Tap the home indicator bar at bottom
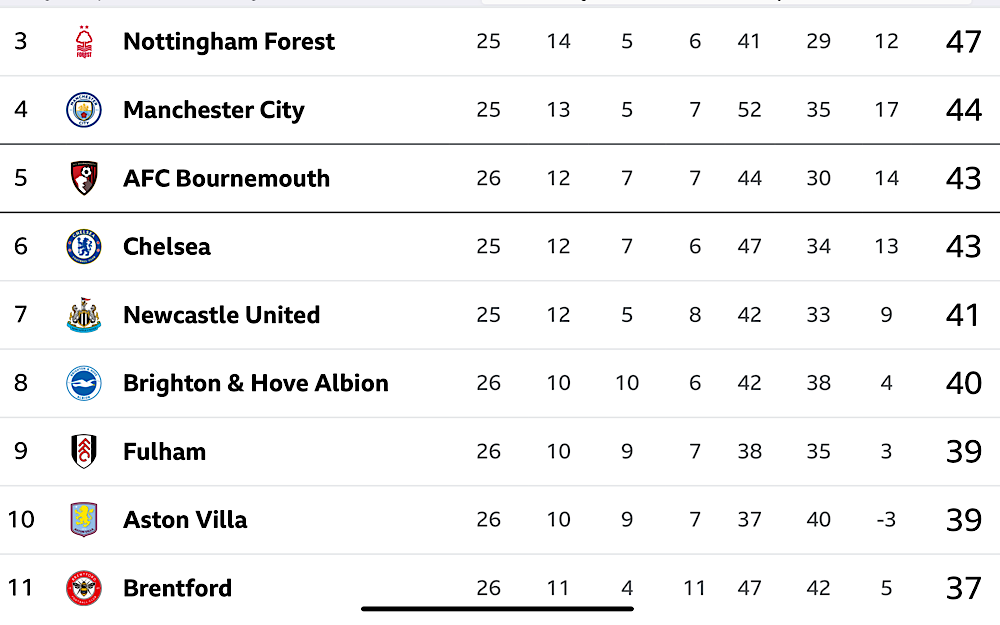Screen dimensions: 1000x625 click(x=497, y=609)
